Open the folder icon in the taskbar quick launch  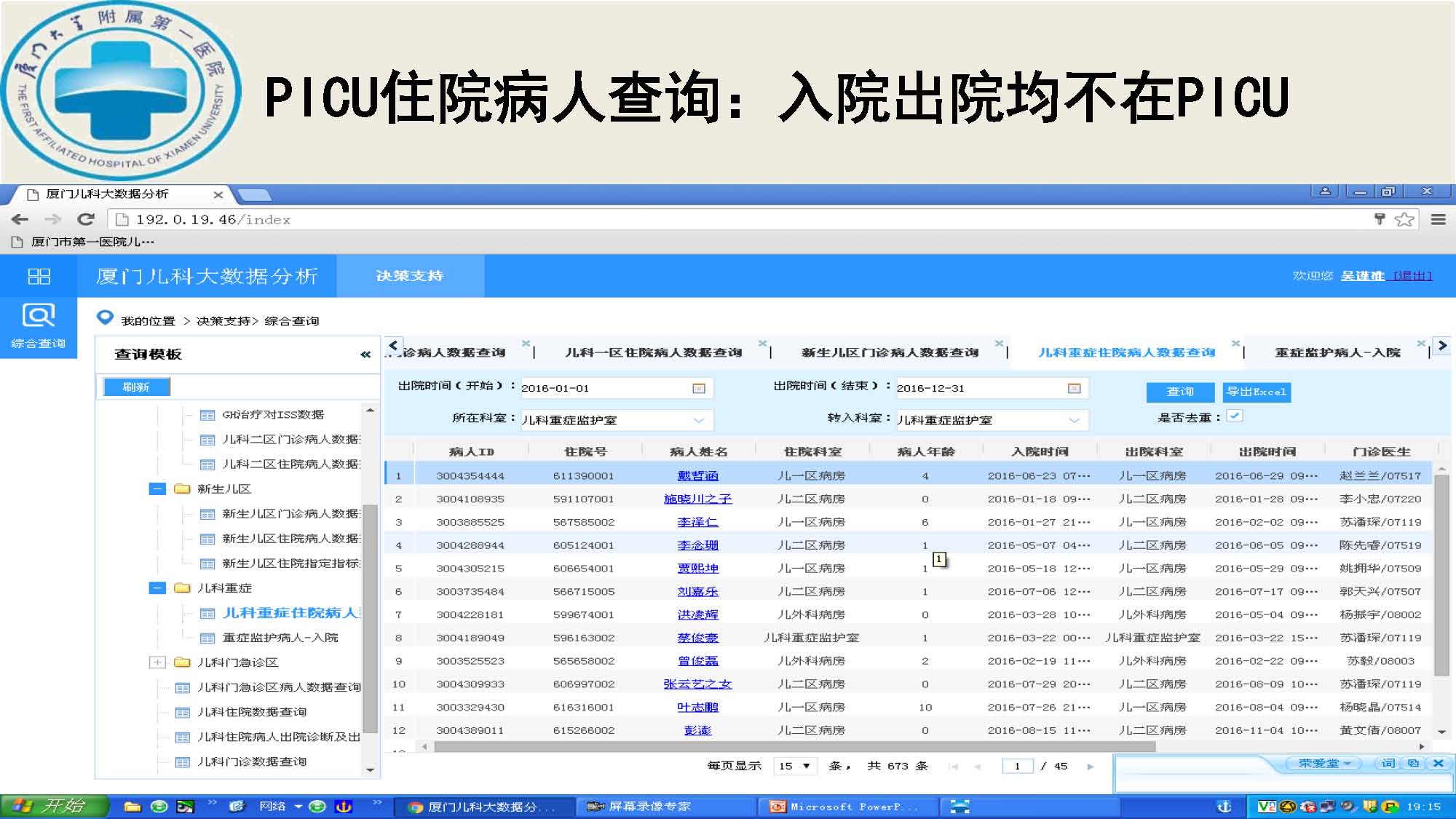click(x=132, y=807)
